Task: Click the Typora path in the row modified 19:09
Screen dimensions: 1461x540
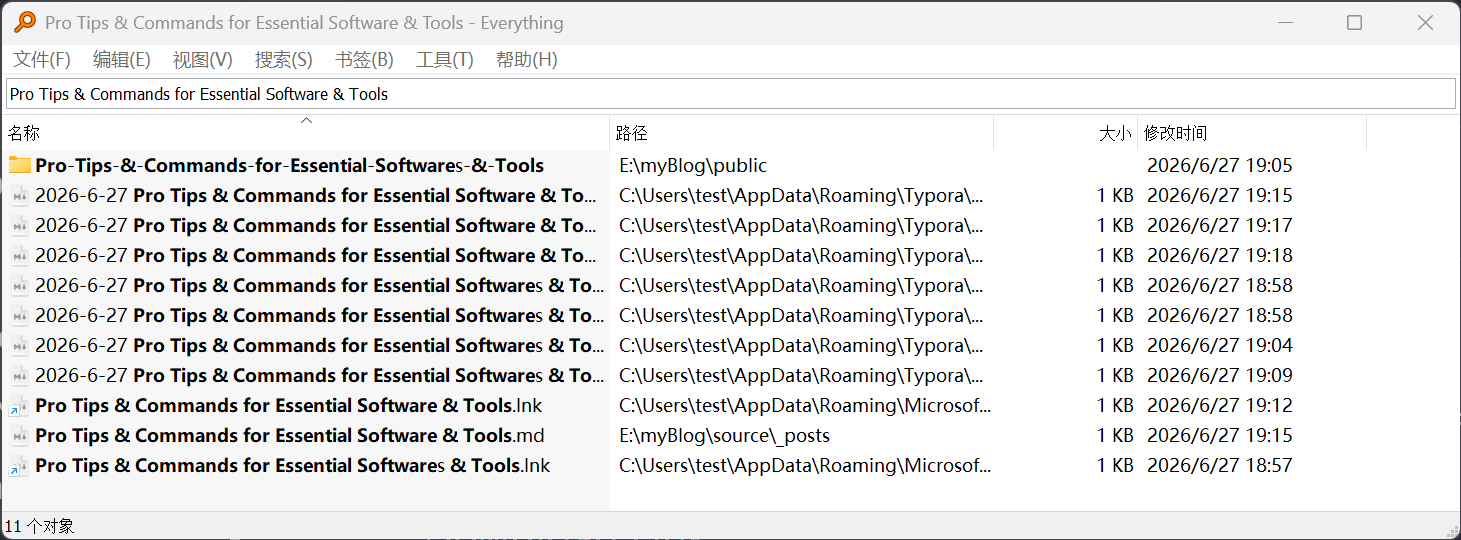Action: (x=802, y=375)
